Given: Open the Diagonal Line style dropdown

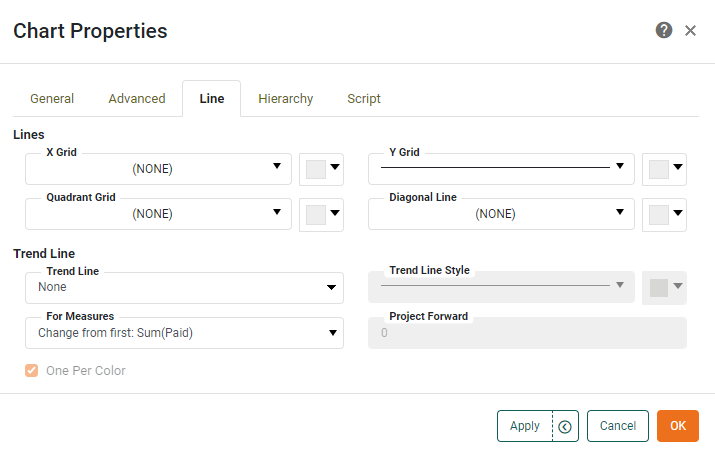Looking at the screenshot, I should [500, 214].
